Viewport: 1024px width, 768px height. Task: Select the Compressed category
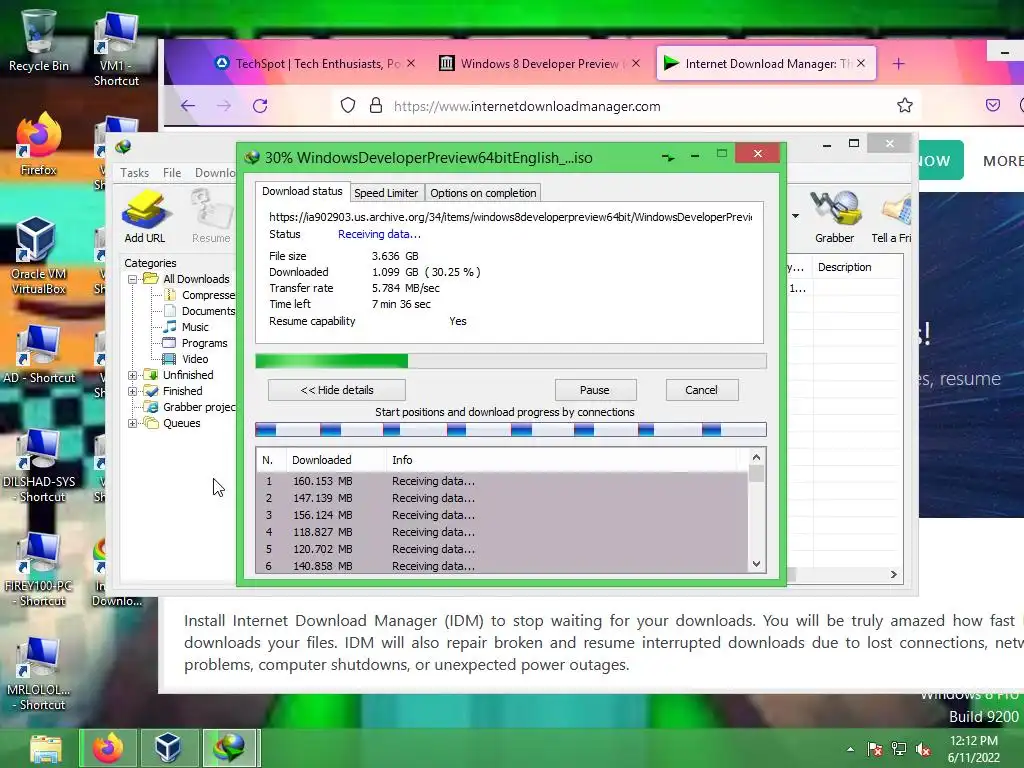200,295
